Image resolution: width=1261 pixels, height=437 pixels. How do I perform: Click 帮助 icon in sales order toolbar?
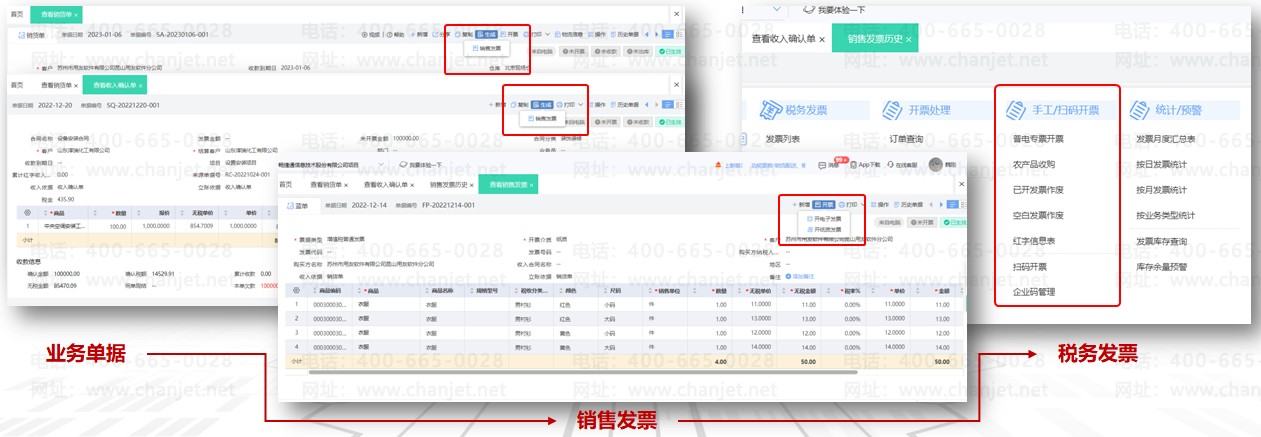coord(395,34)
